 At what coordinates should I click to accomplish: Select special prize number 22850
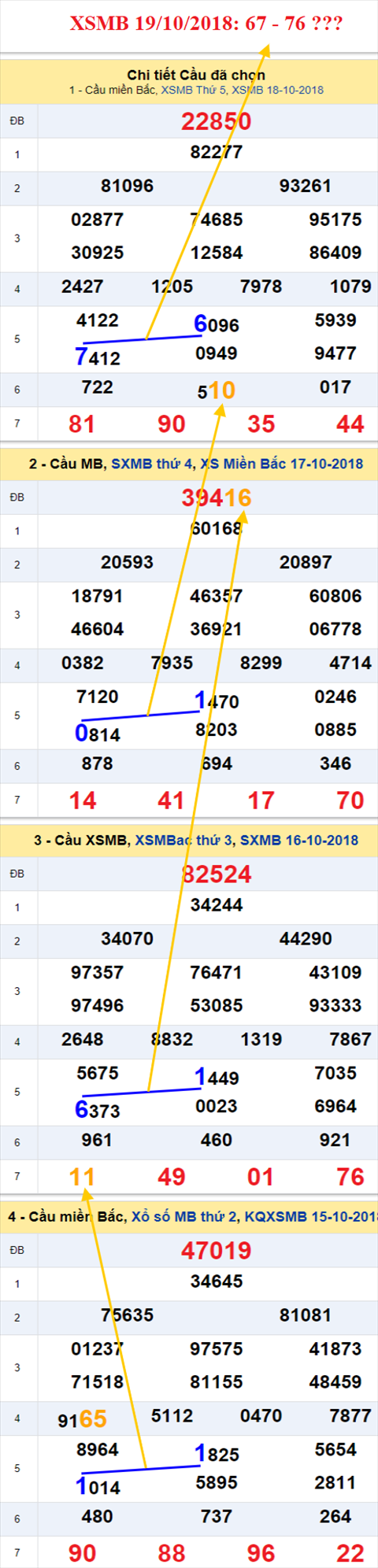[x=217, y=121]
